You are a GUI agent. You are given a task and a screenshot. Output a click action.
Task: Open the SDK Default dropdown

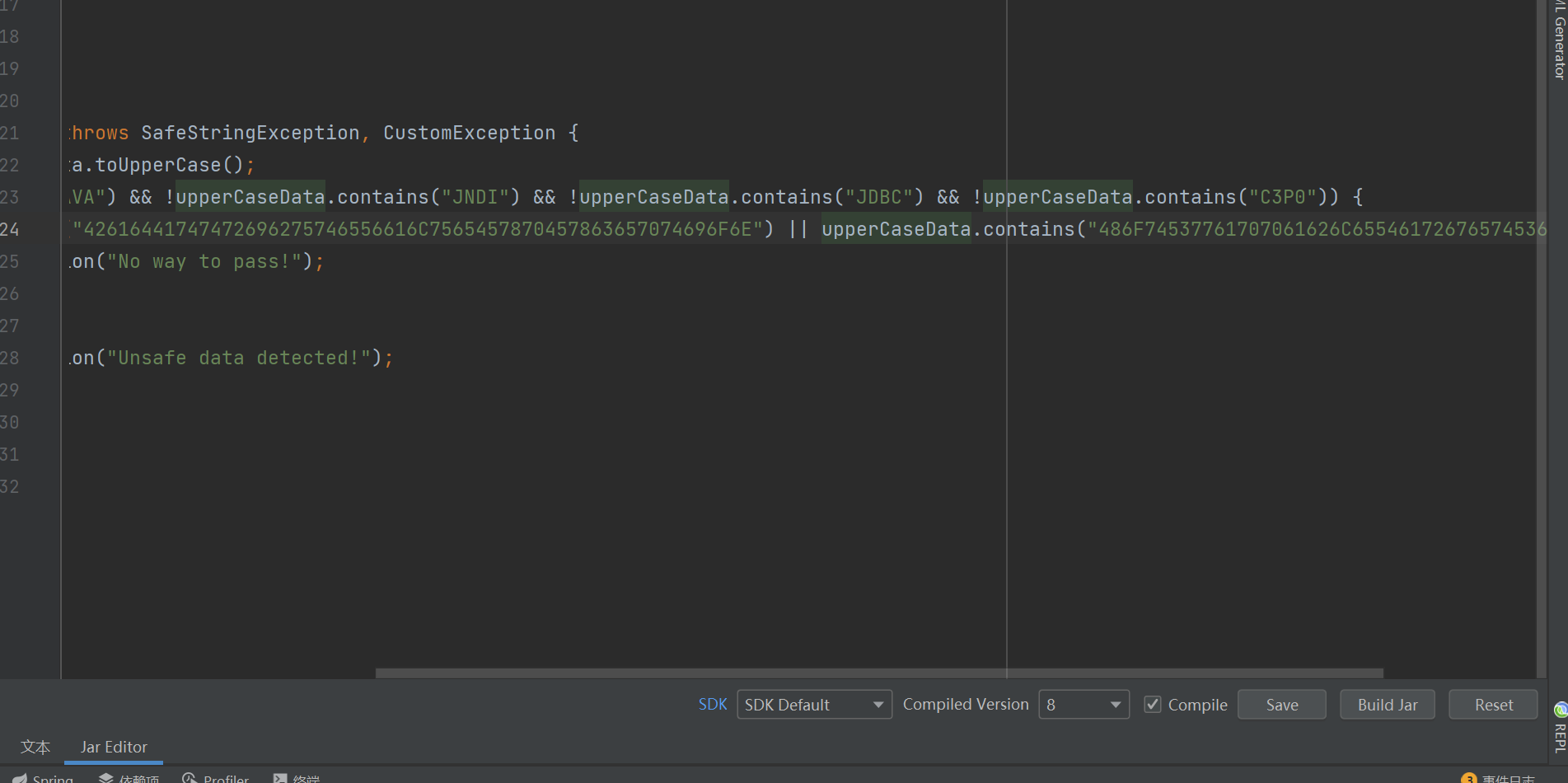(814, 705)
